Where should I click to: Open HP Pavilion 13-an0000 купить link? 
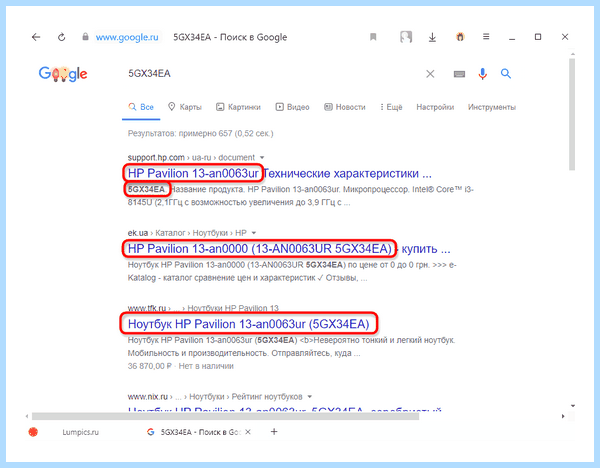click(289, 249)
